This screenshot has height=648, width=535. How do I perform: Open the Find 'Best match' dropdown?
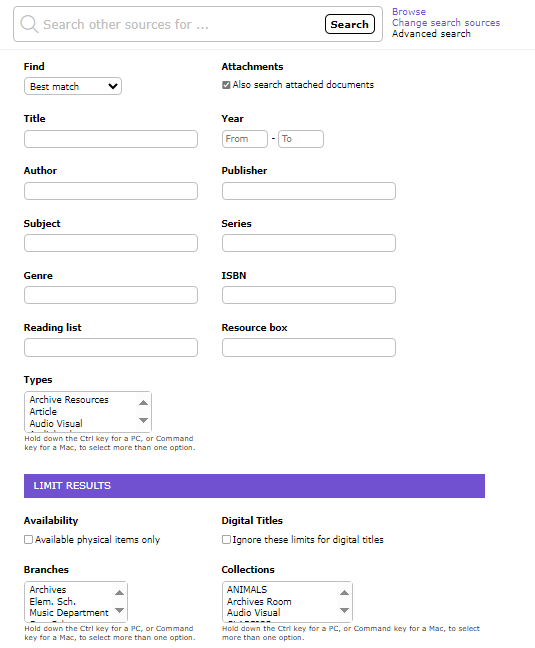[x=73, y=86]
